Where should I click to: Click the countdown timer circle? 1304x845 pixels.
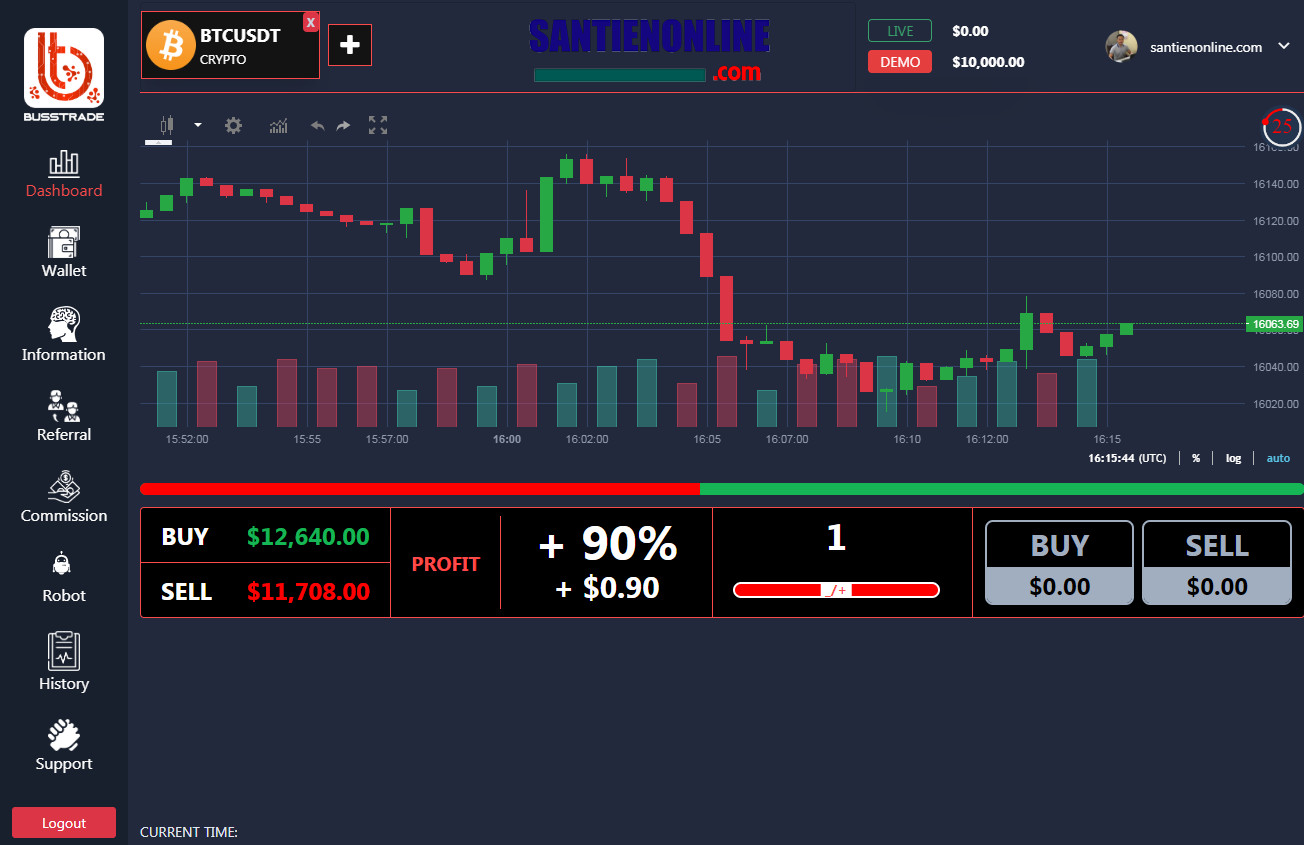[x=1282, y=126]
